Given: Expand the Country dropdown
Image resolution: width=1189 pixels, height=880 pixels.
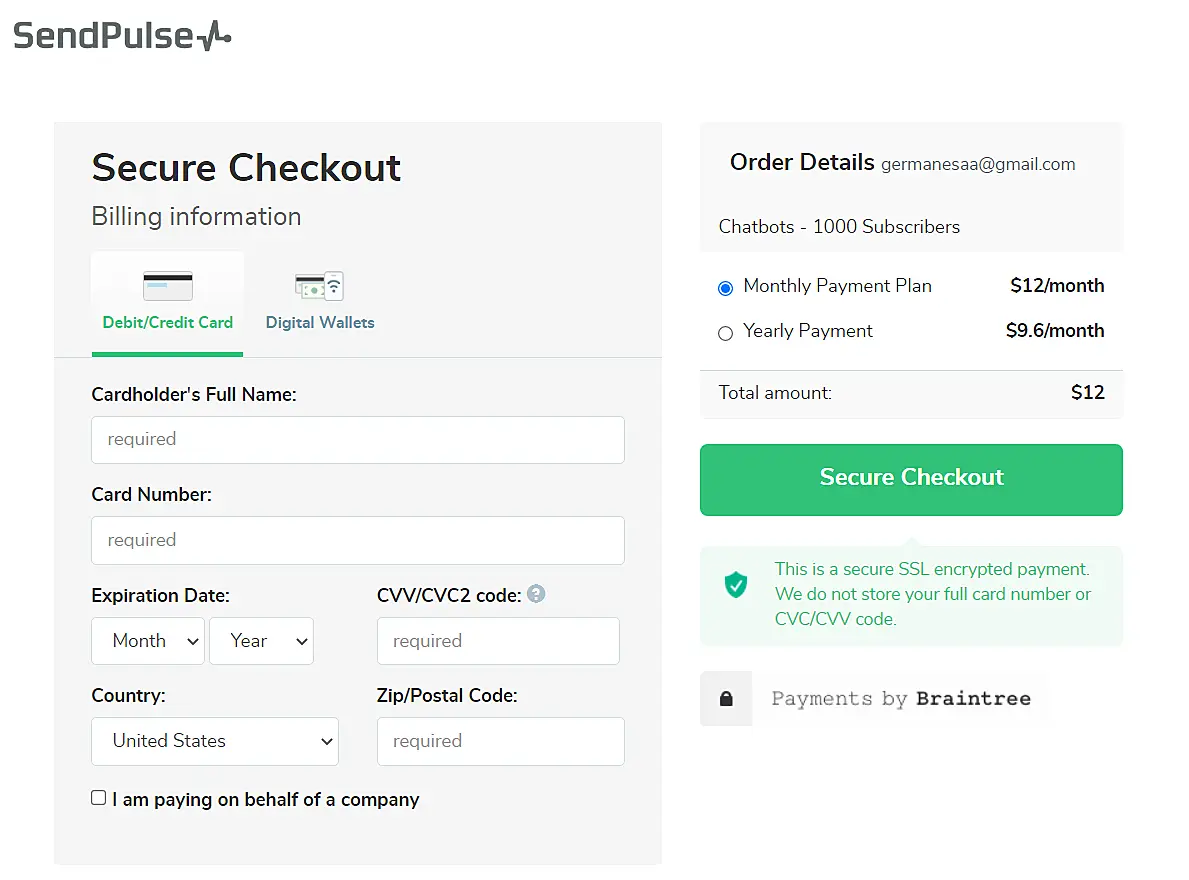Looking at the screenshot, I should pyautogui.click(x=215, y=741).
